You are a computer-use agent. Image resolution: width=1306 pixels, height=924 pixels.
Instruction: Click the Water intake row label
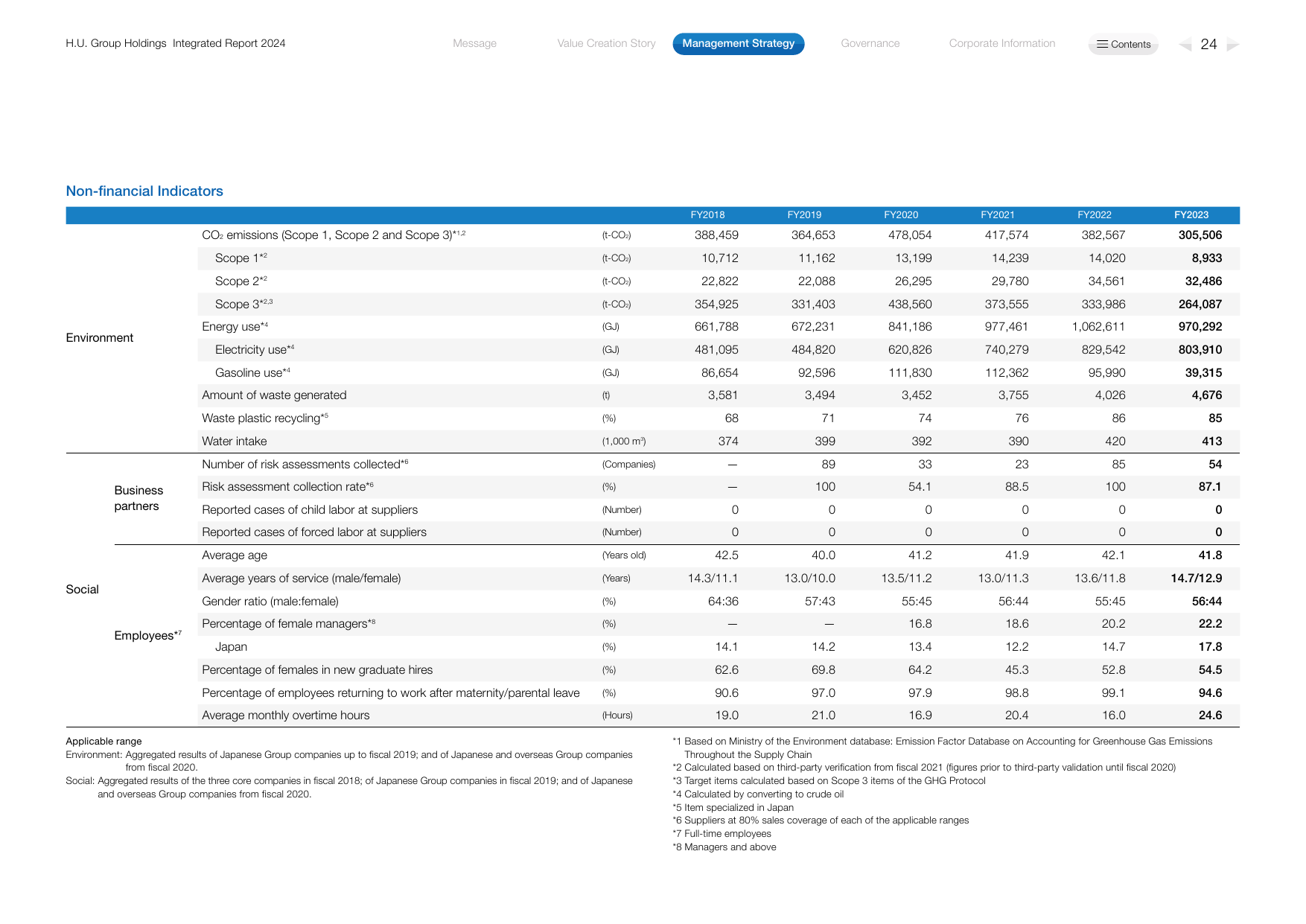[x=234, y=442]
